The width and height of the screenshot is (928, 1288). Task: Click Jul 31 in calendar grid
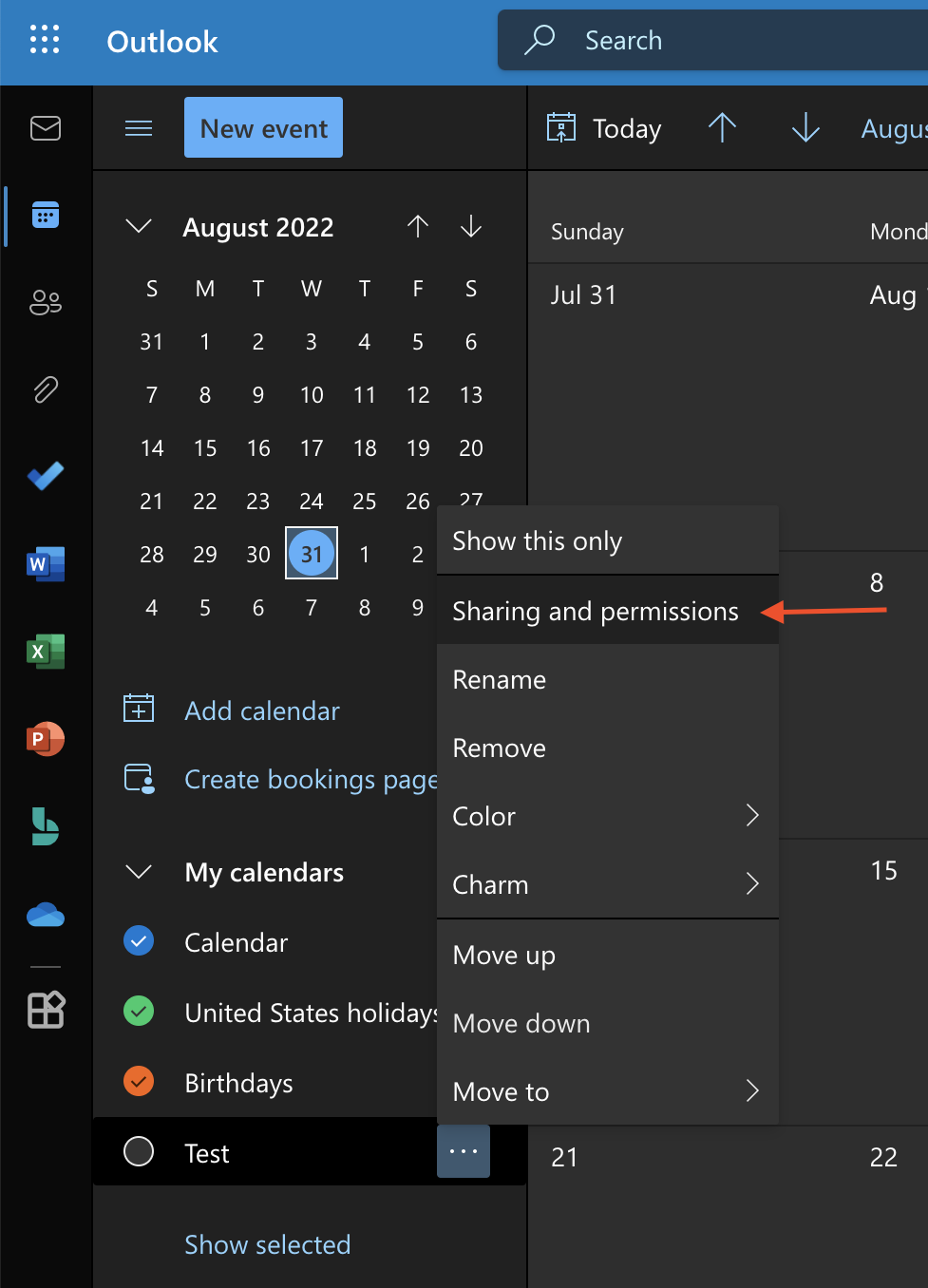(583, 295)
